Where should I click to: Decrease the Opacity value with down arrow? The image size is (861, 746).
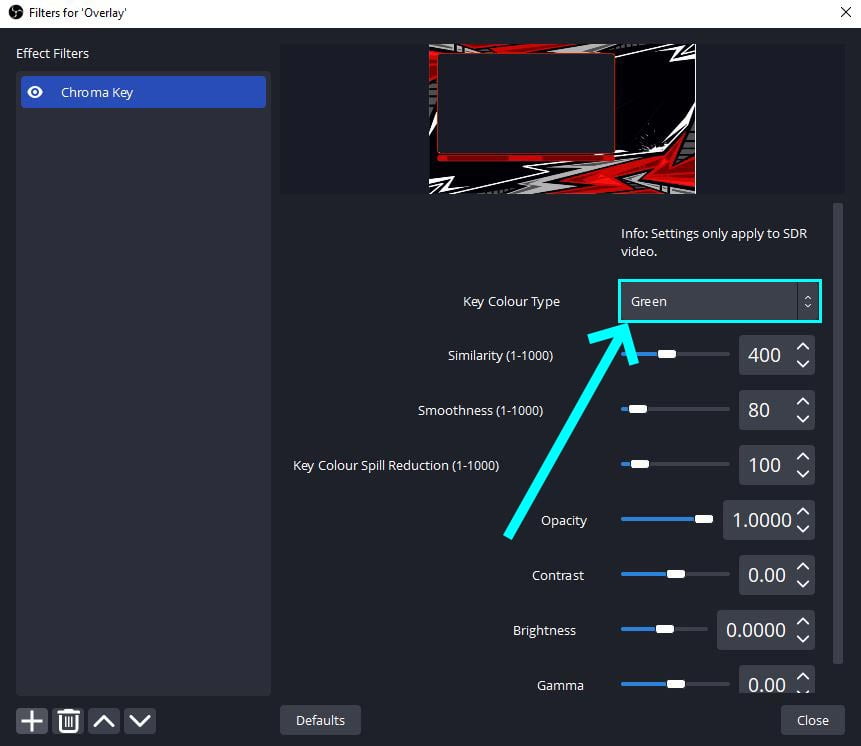802,529
